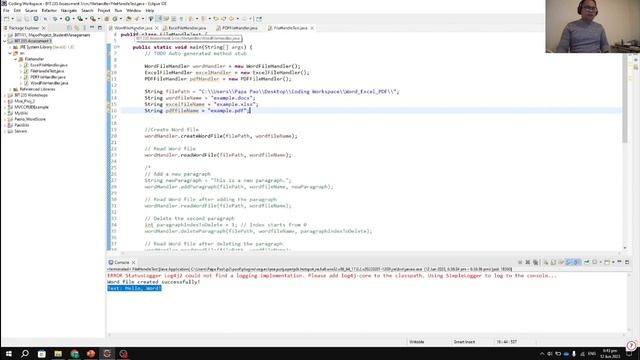Minimize the Package Explorer panel

coord(92,28)
